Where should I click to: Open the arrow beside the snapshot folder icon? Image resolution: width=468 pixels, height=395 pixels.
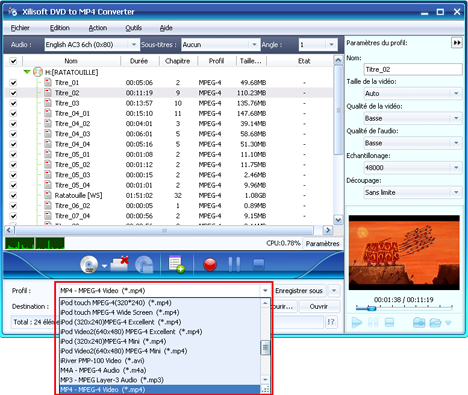[x=448, y=323]
